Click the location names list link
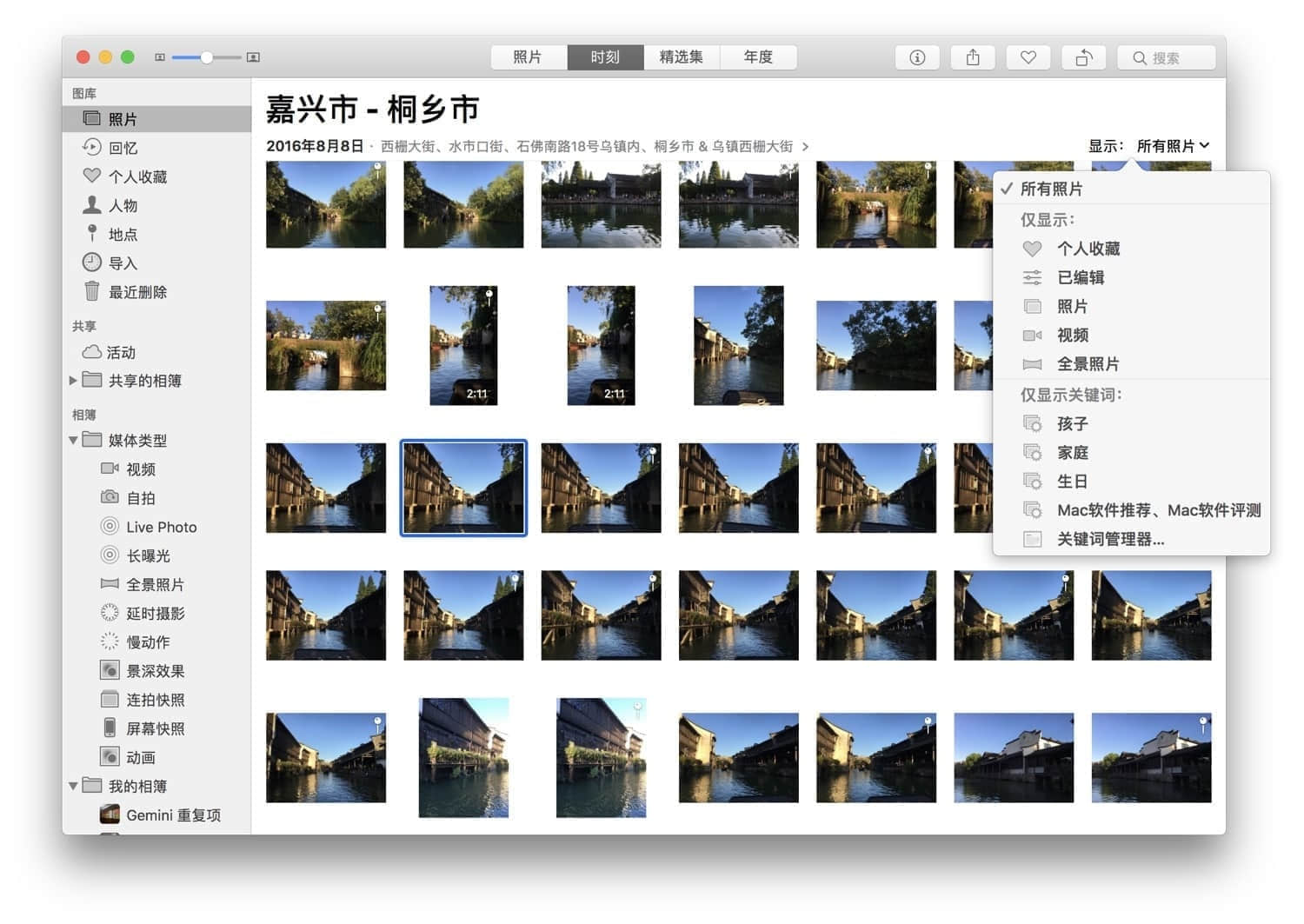Screen dimensions: 1304x924 coord(587,146)
